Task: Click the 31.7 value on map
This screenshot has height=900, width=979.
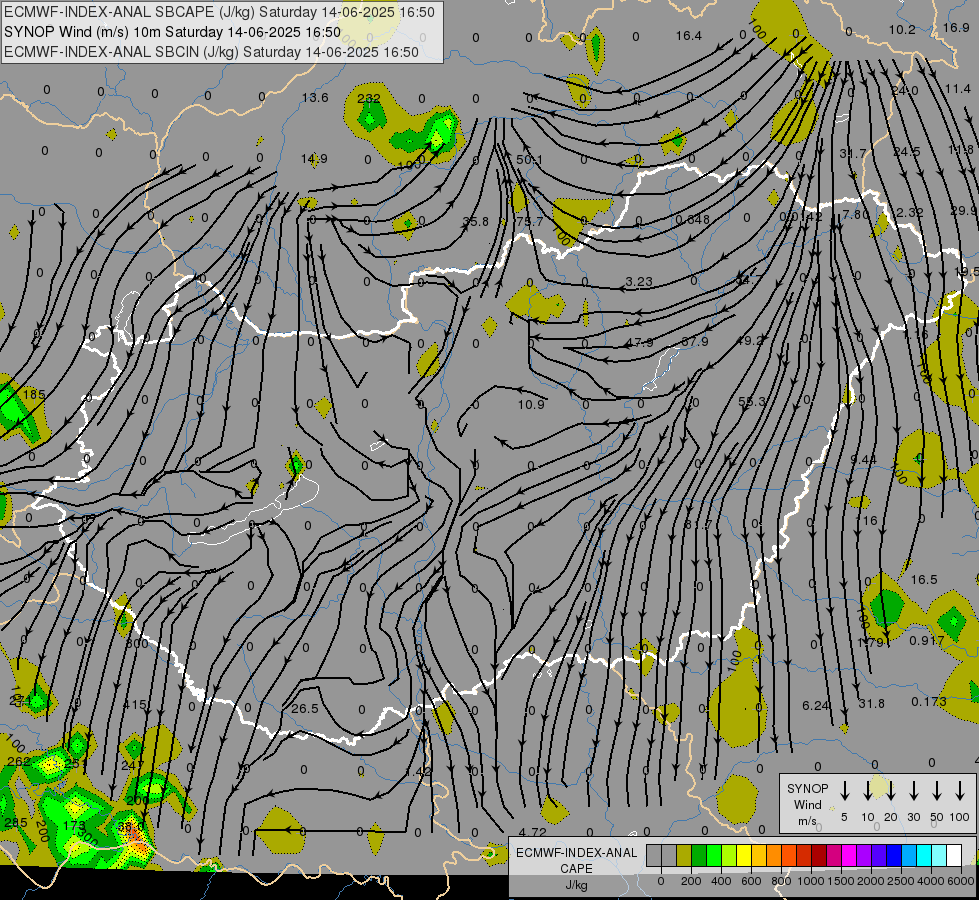Action: pyautogui.click(x=853, y=153)
